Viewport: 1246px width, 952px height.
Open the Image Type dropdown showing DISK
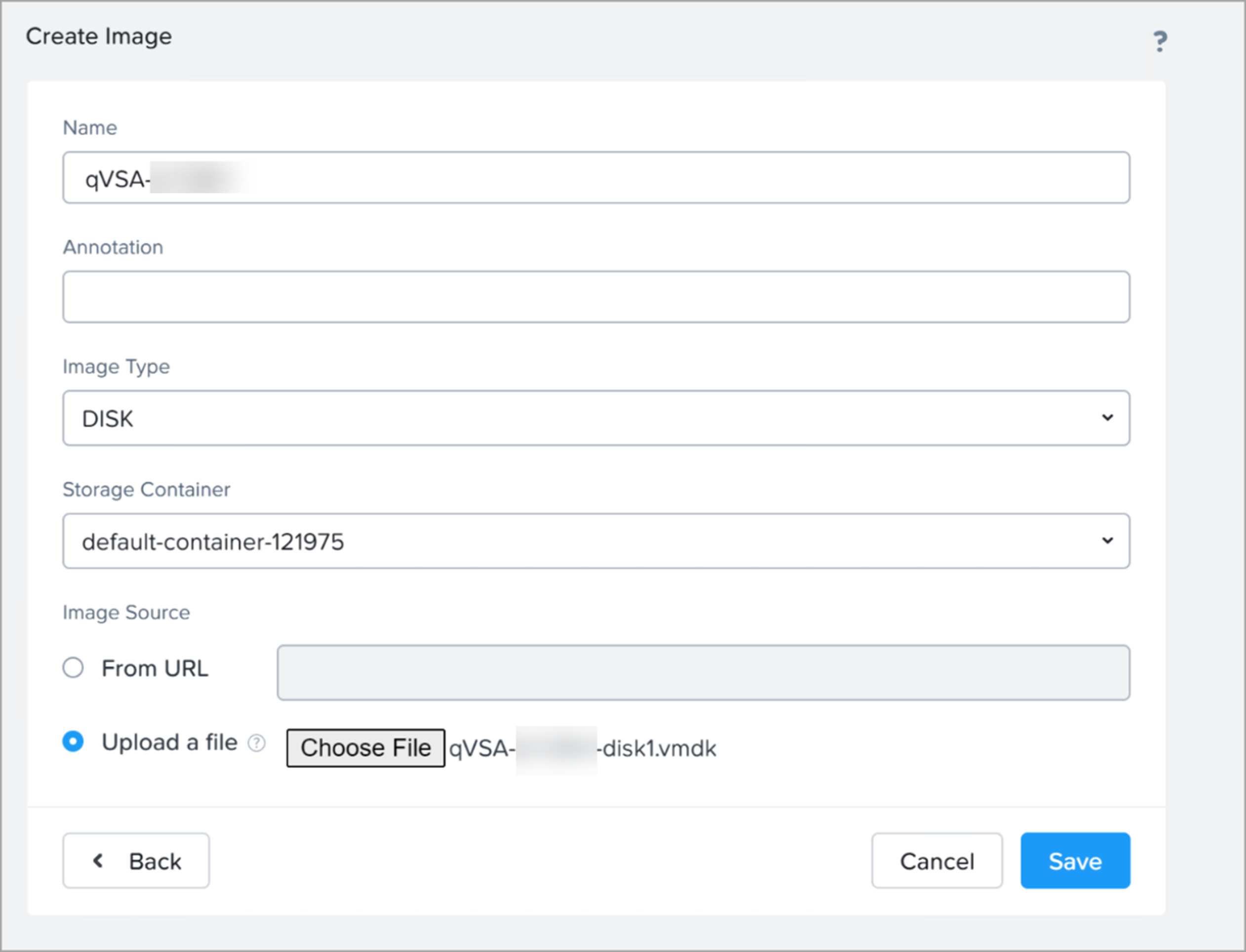[595, 418]
